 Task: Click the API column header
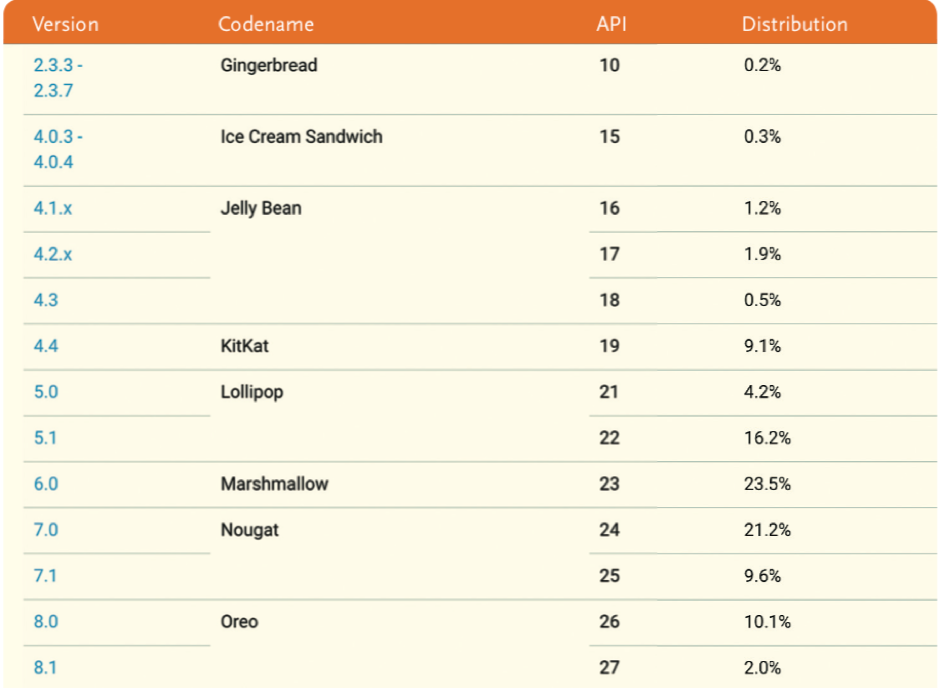611,24
